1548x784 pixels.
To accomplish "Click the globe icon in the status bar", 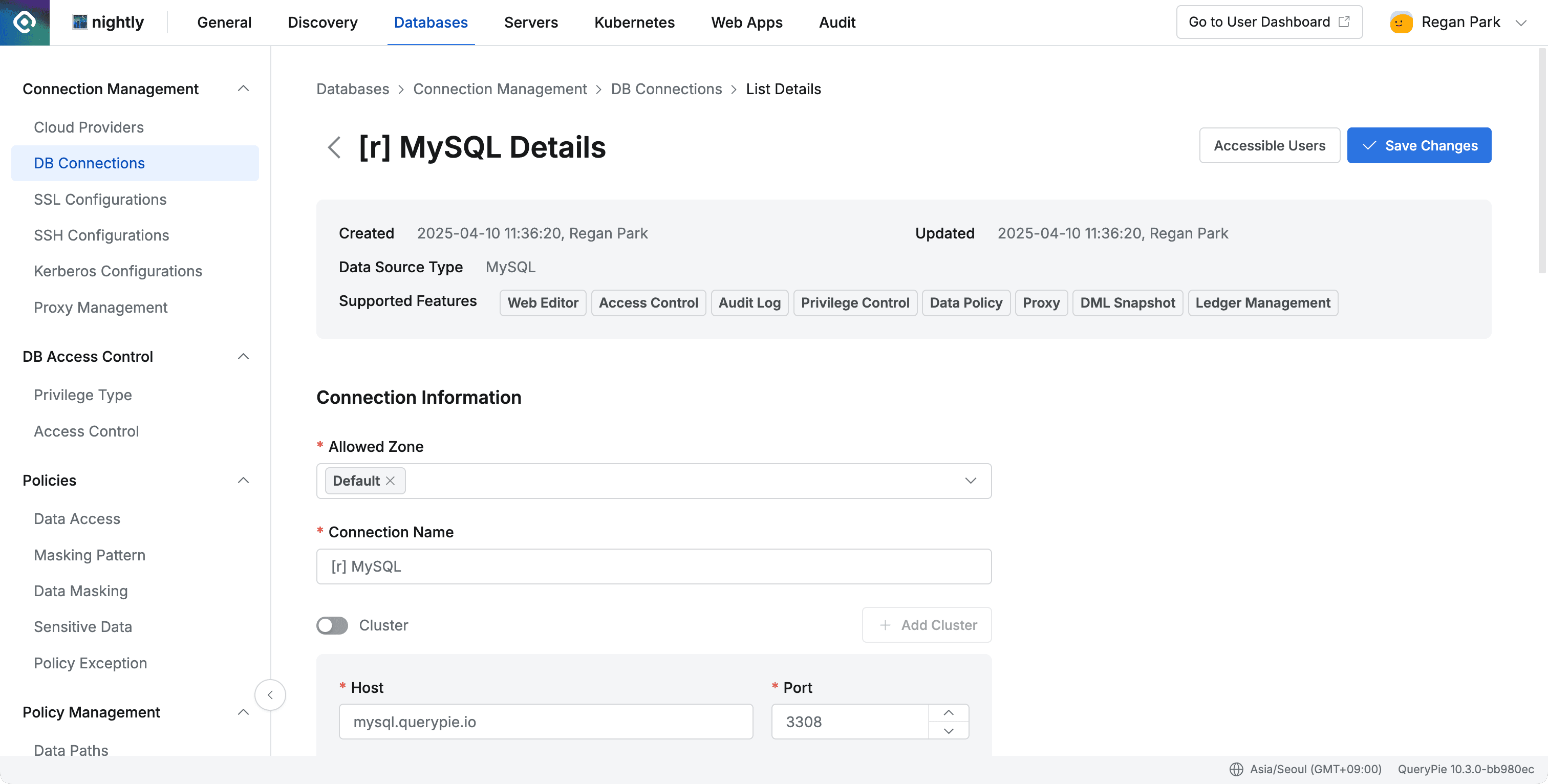I will pyautogui.click(x=1236, y=768).
